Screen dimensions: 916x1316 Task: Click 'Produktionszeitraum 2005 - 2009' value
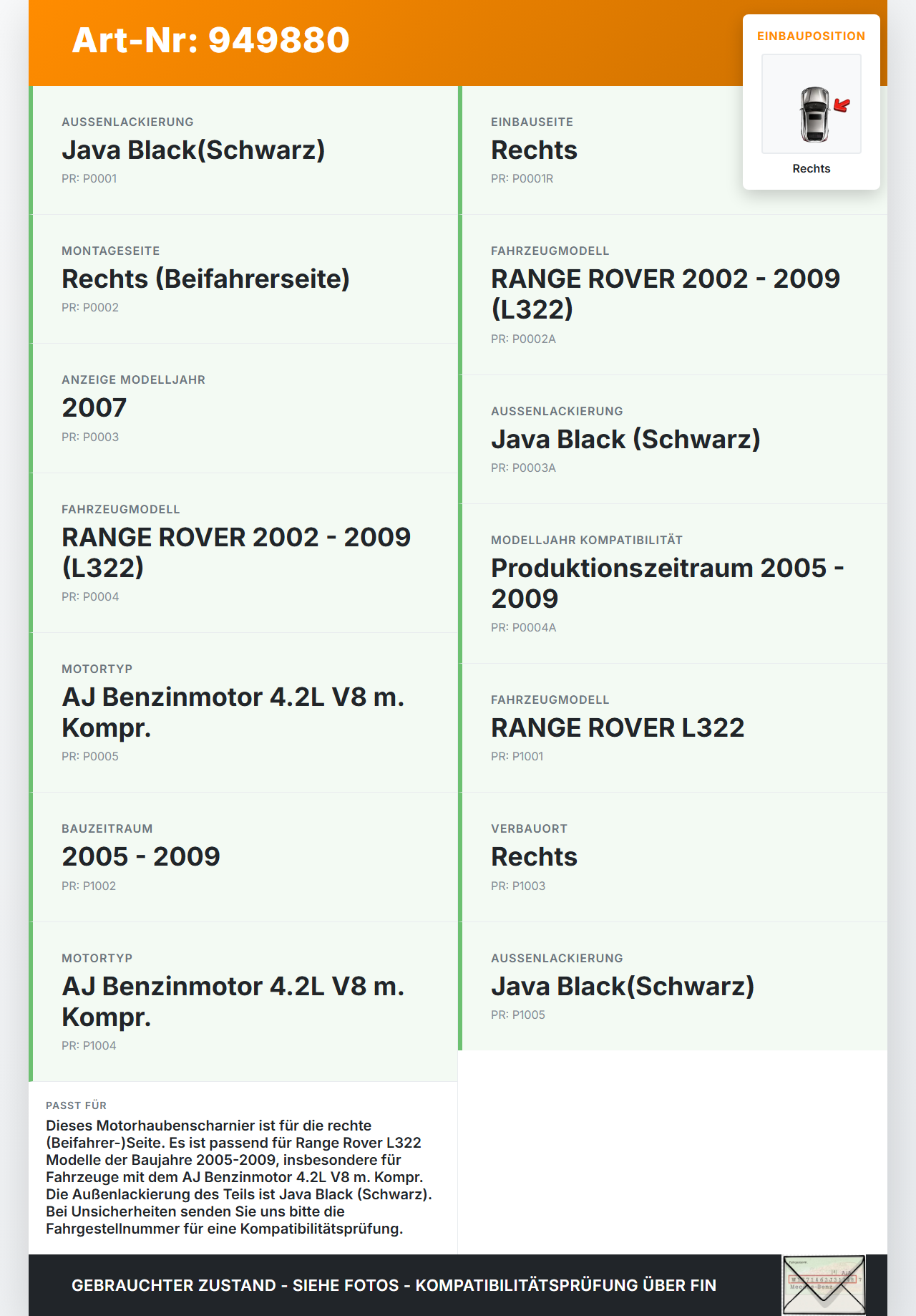click(x=667, y=583)
